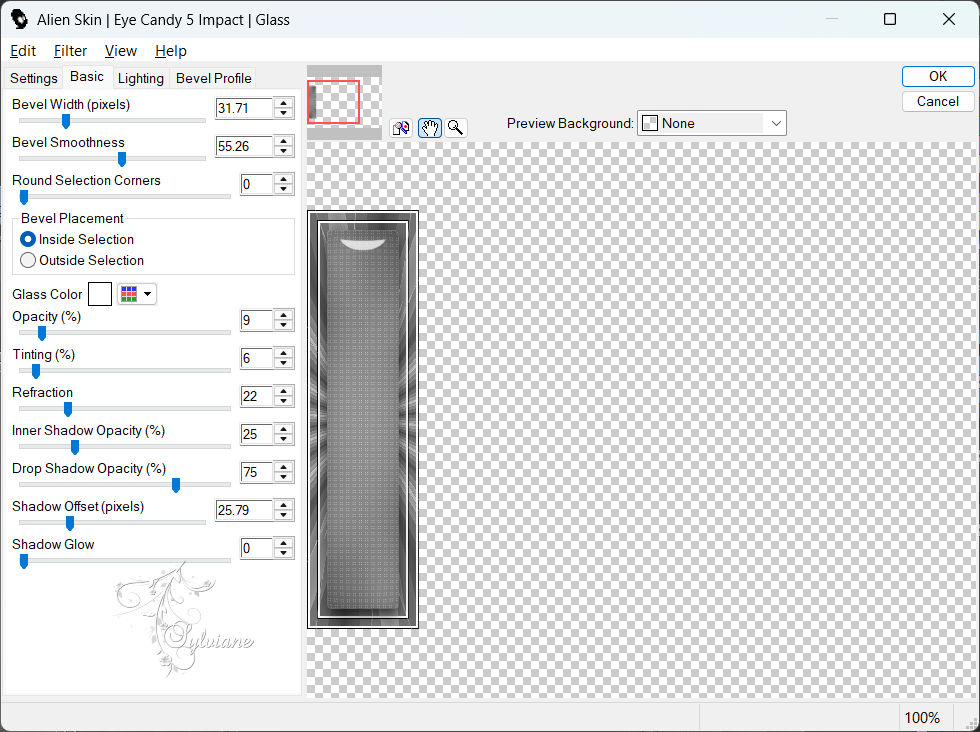Decrease Bevel Smoothness with down stepper arrow
The height and width of the screenshot is (732, 980).
[x=284, y=151]
